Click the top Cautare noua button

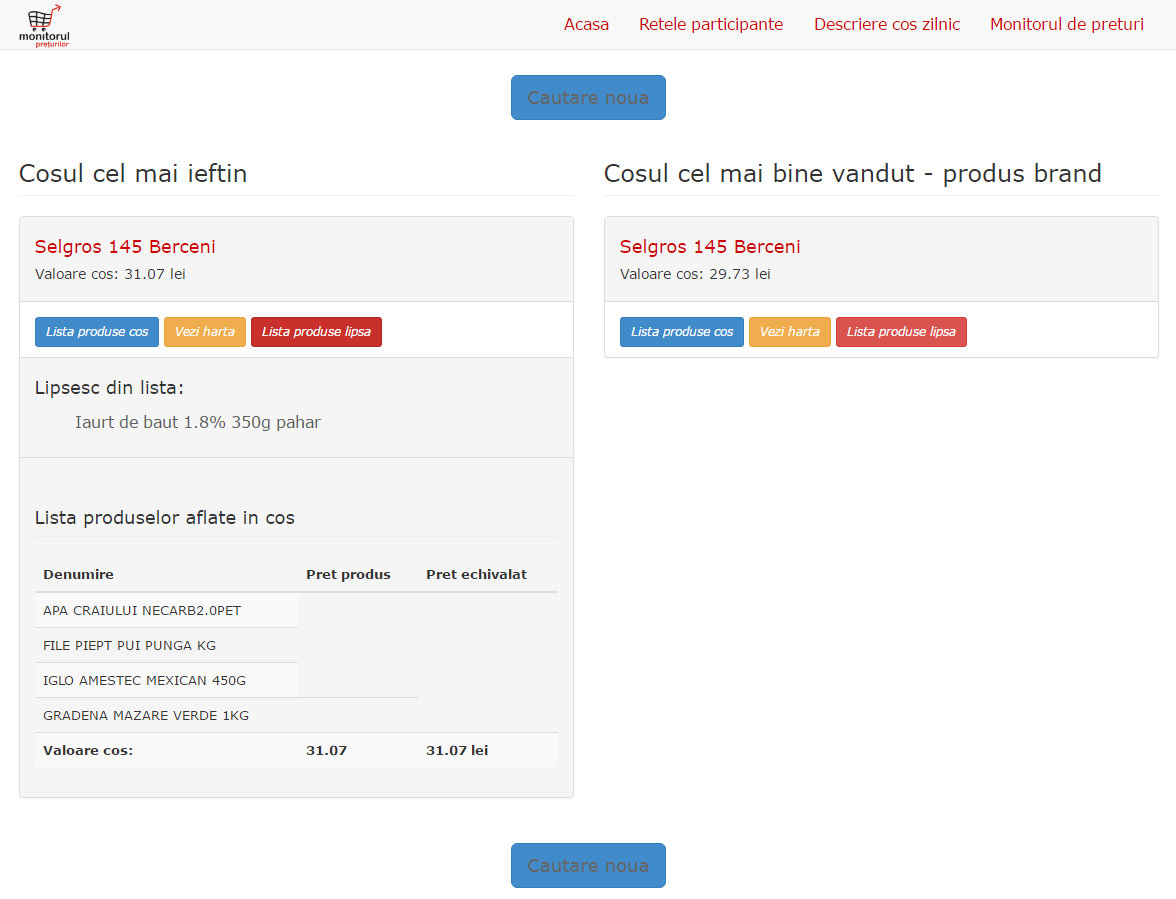pos(588,97)
